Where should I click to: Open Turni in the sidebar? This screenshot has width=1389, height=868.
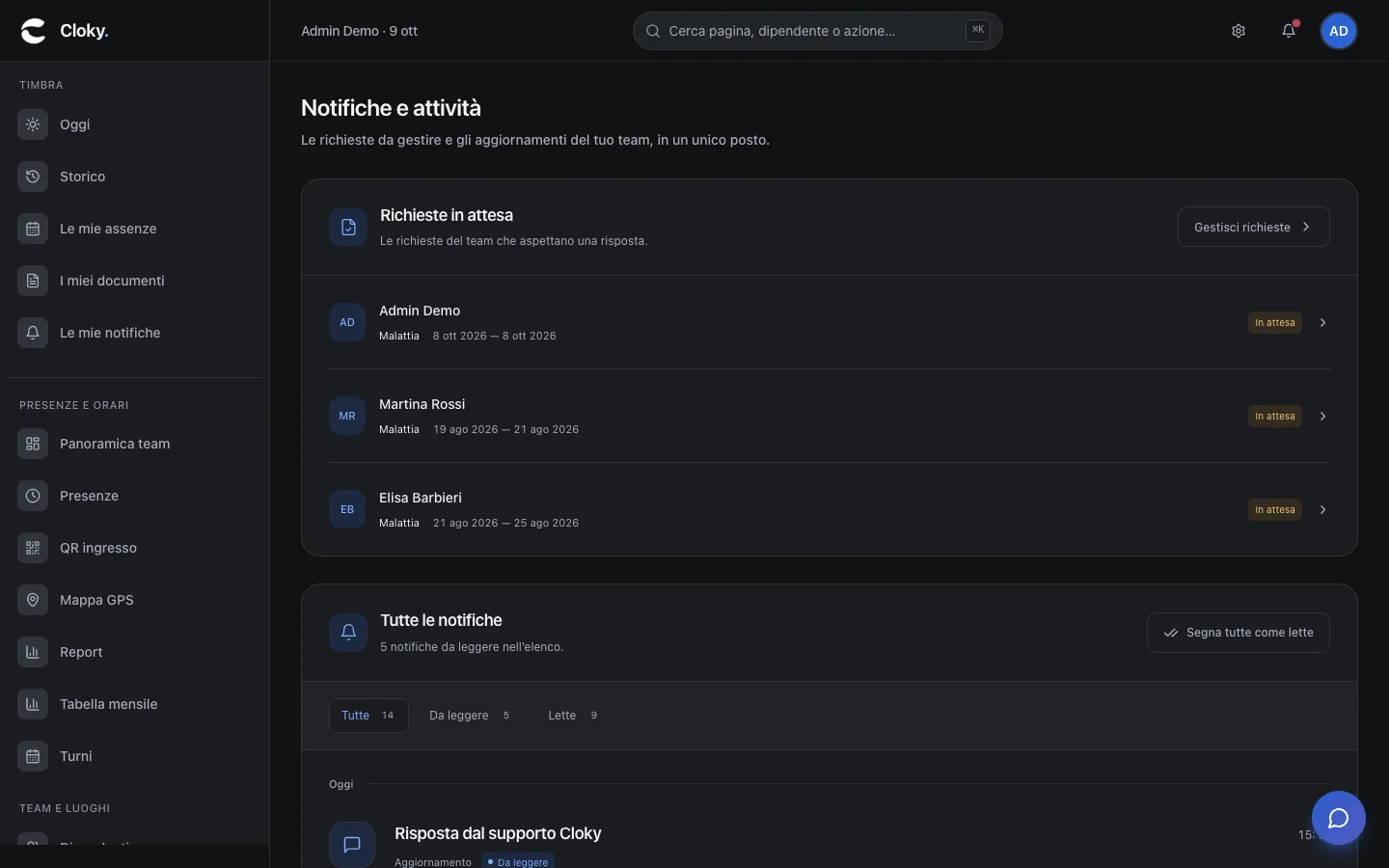click(x=134, y=756)
